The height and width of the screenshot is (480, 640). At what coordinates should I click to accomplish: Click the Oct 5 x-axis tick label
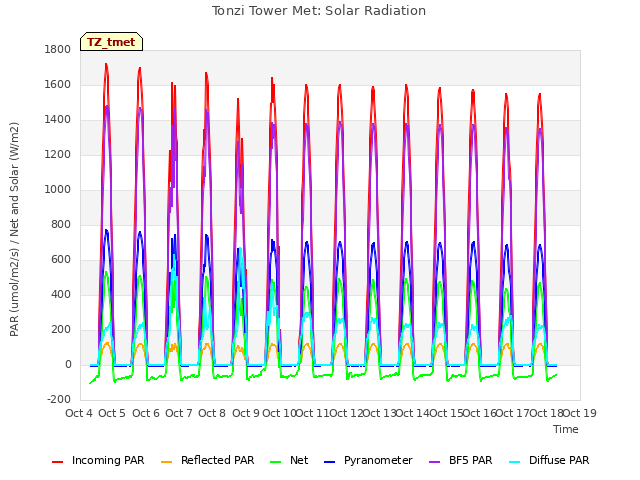point(112,413)
